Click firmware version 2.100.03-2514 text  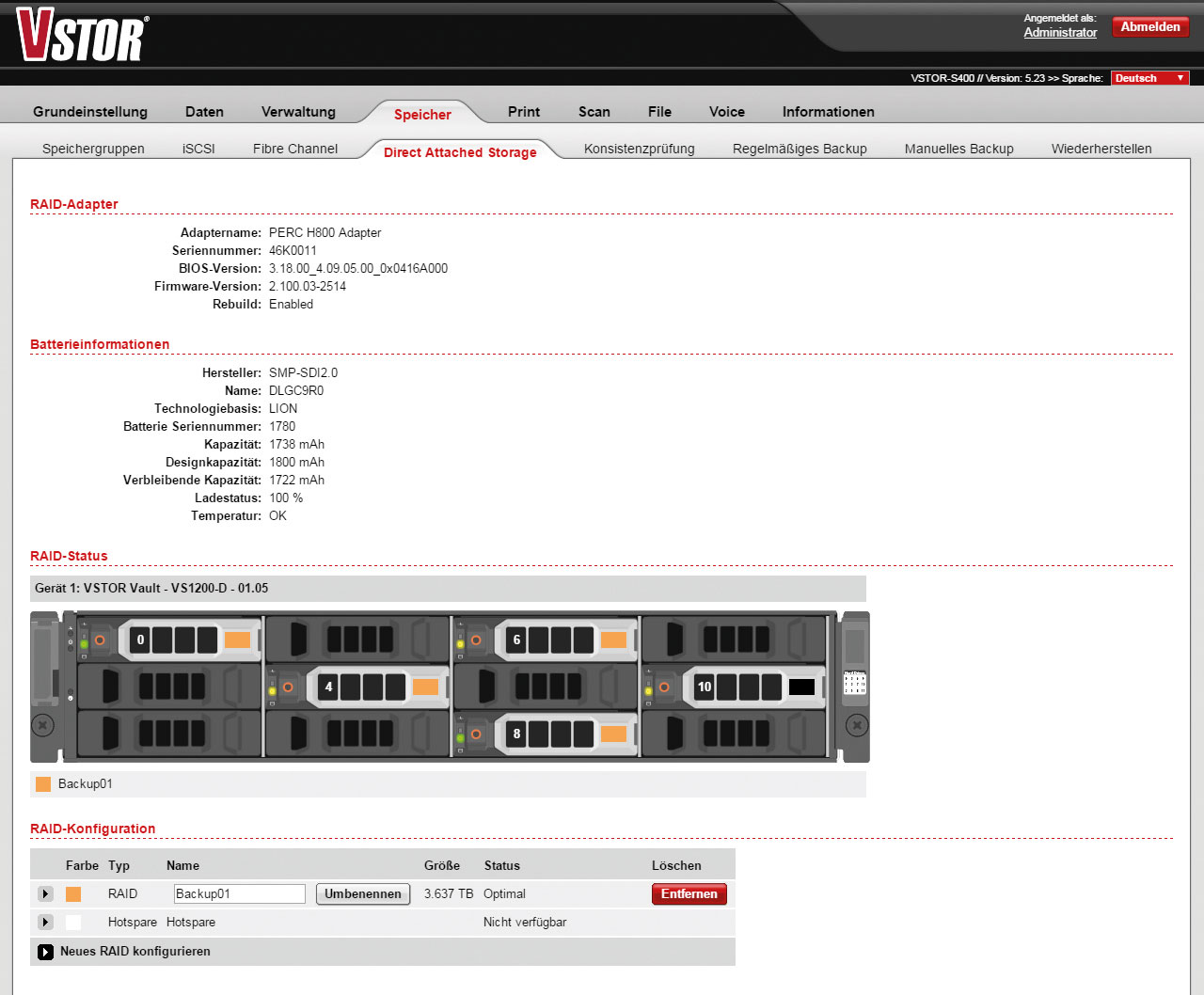(x=308, y=286)
